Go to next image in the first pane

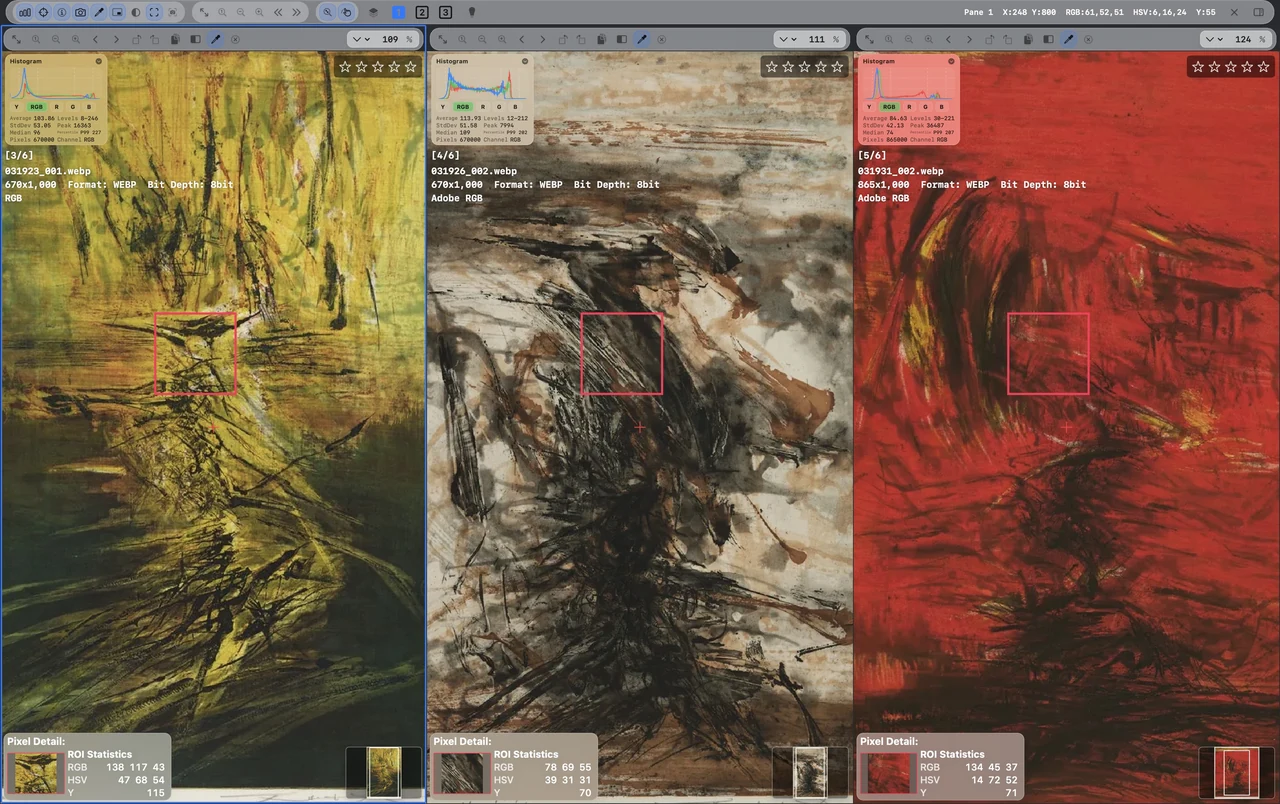[x=116, y=39]
